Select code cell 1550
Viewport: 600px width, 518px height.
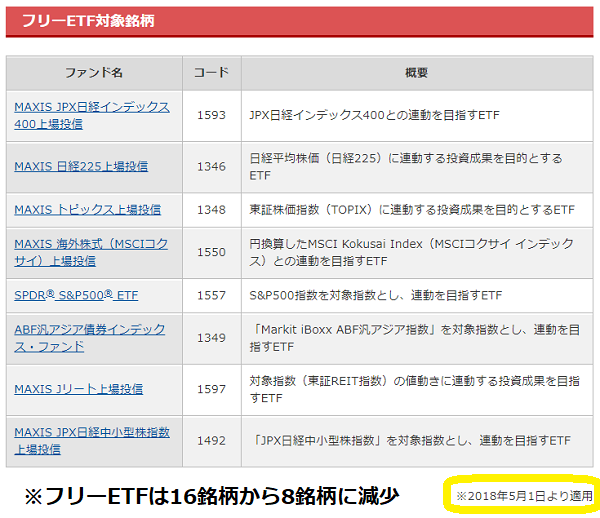tap(212, 252)
